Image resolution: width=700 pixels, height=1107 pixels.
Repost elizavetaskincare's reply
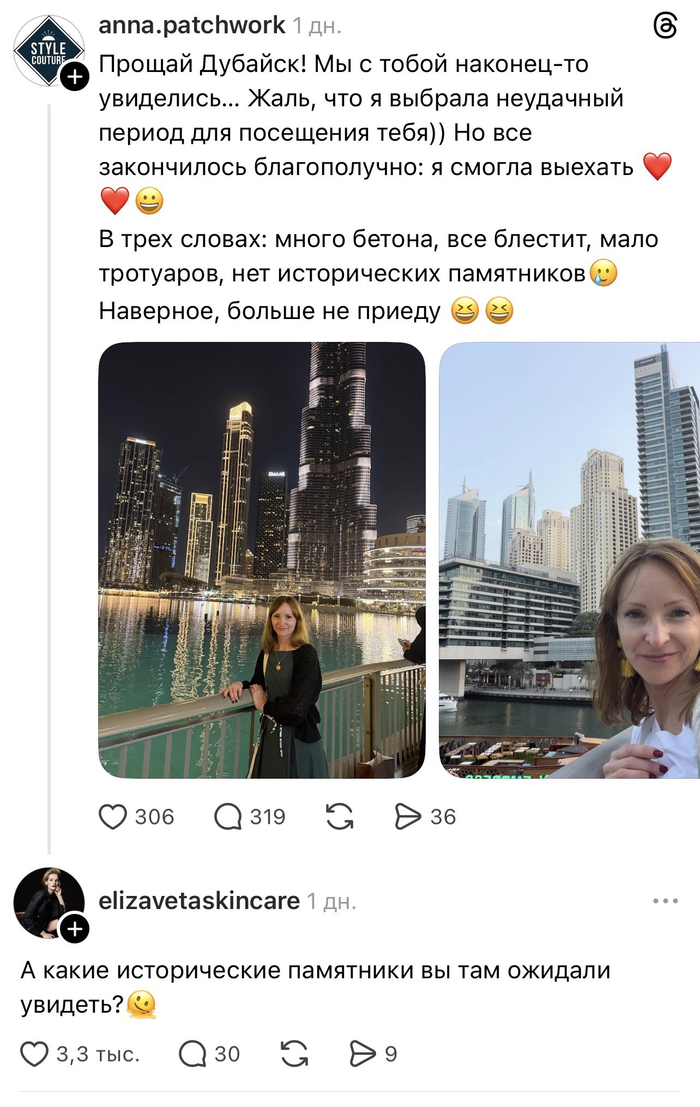[294, 1053]
